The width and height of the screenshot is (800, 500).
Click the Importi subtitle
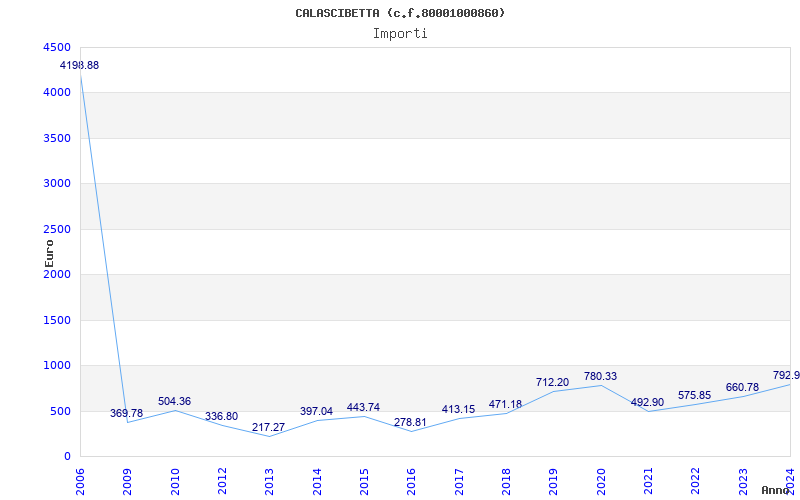[400, 34]
